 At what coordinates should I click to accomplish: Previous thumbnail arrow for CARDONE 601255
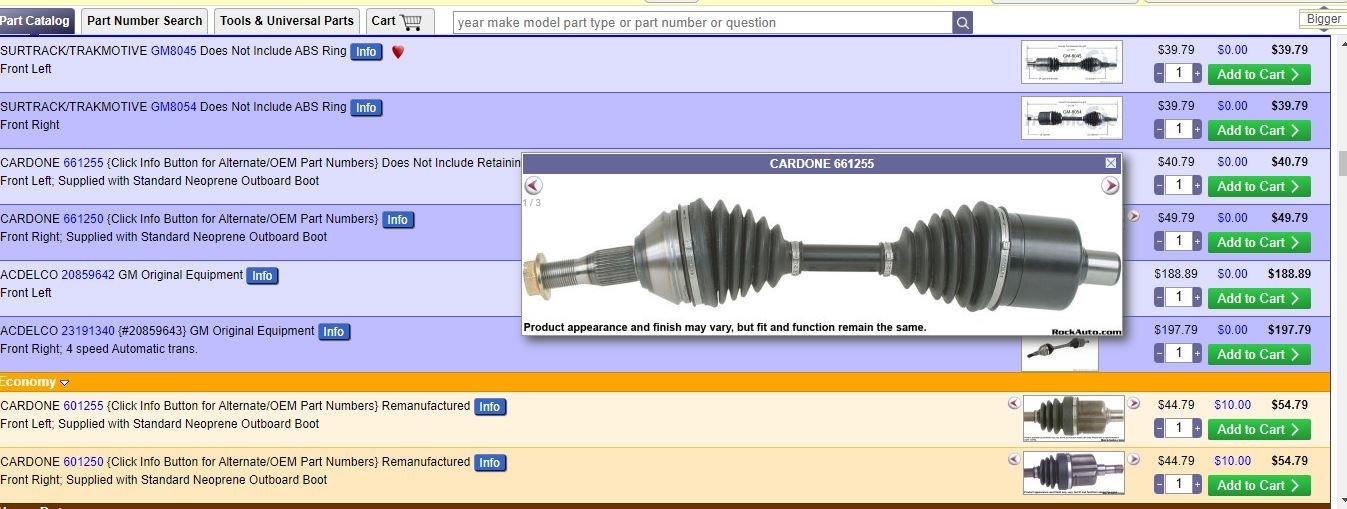click(x=1014, y=403)
